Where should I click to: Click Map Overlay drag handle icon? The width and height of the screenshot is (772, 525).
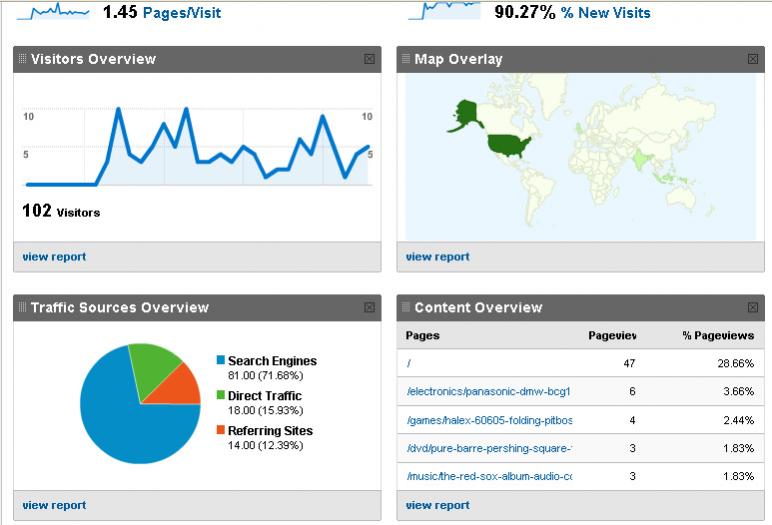[406, 59]
